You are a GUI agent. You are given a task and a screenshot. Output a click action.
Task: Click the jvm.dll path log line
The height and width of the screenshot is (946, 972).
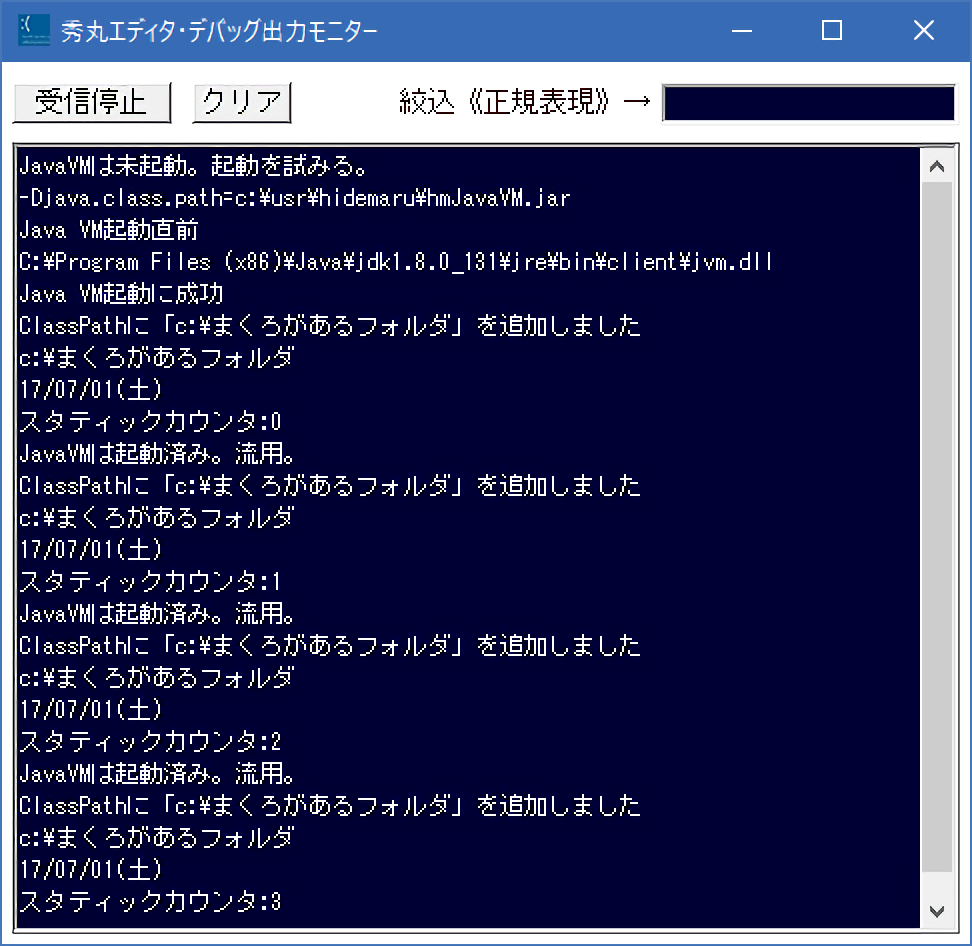(x=395, y=262)
